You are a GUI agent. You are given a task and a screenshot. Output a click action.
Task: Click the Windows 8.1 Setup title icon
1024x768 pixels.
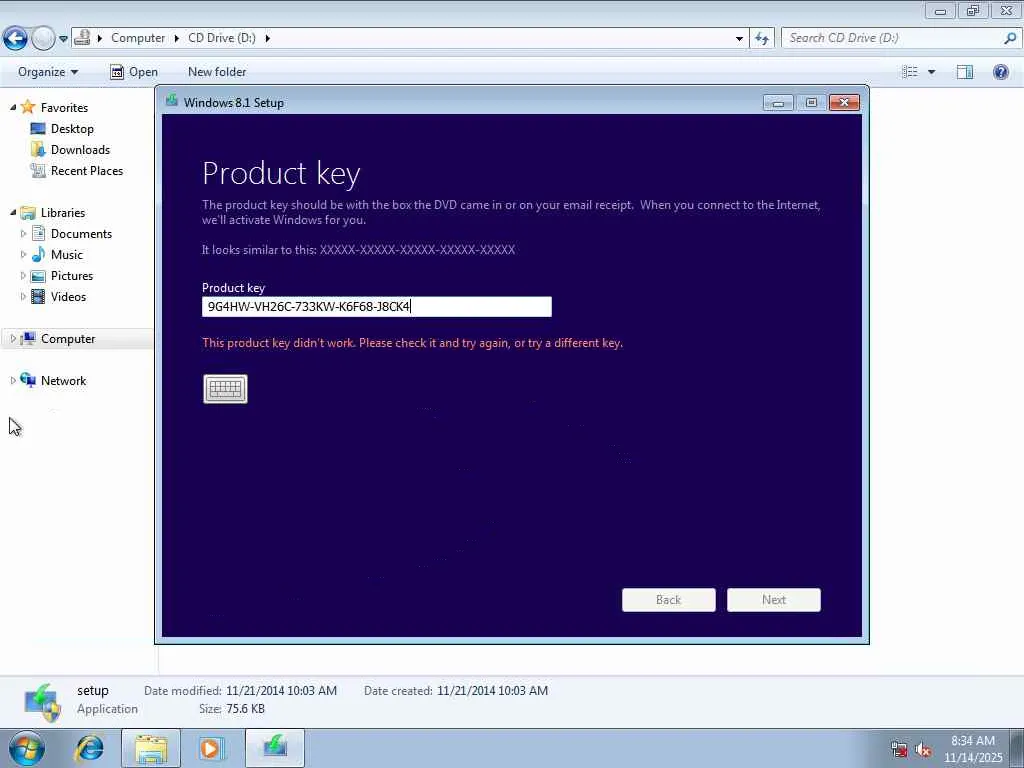[x=172, y=101]
